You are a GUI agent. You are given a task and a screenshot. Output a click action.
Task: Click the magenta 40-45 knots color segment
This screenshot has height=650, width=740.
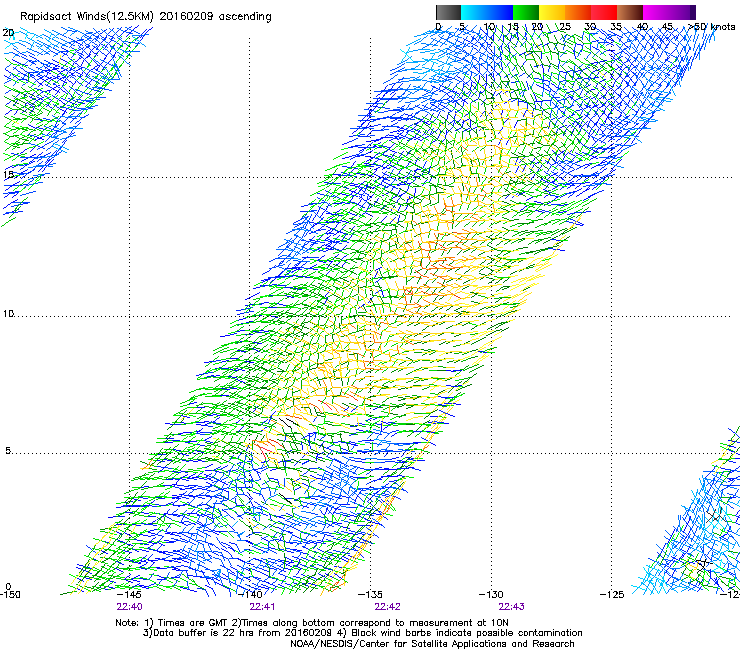click(x=656, y=12)
